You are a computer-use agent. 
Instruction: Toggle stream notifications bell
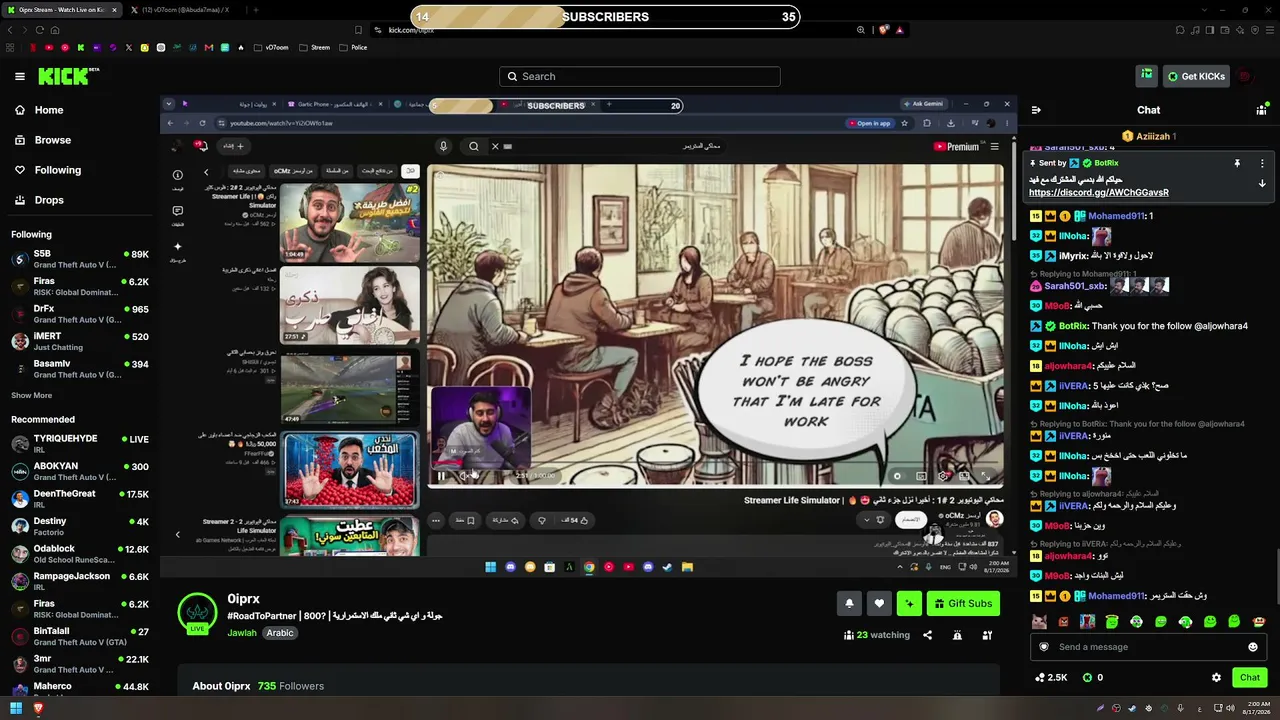point(849,603)
